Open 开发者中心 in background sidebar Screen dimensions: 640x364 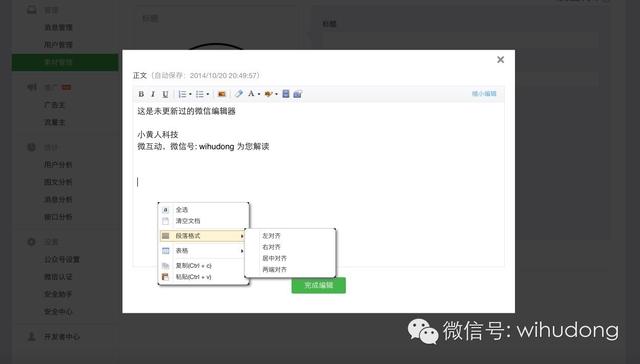(x=62, y=337)
